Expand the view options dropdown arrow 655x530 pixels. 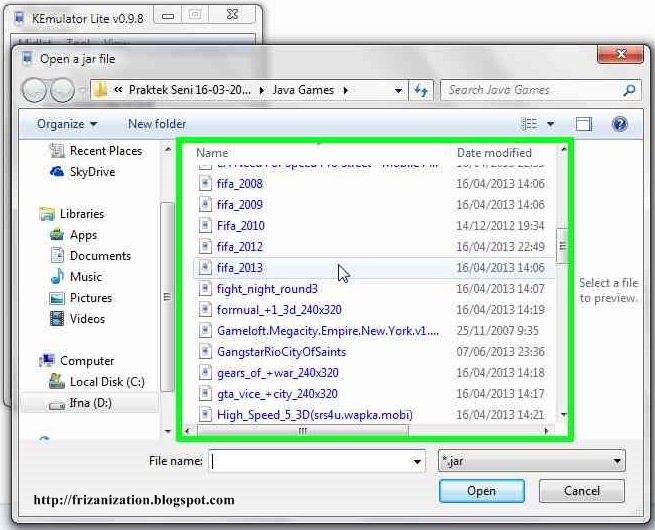[x=551, y=124]
